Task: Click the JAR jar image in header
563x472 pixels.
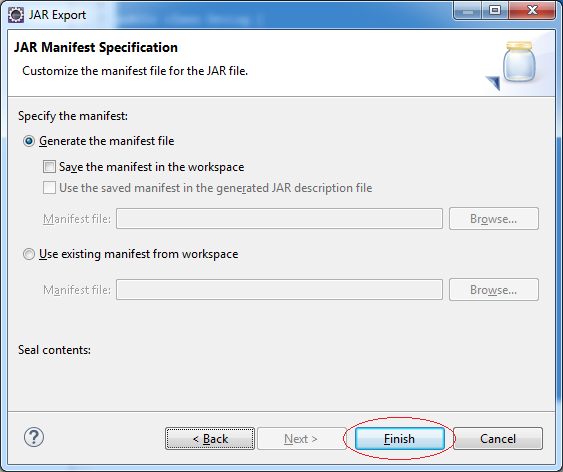Action: (x=512, y=65)
